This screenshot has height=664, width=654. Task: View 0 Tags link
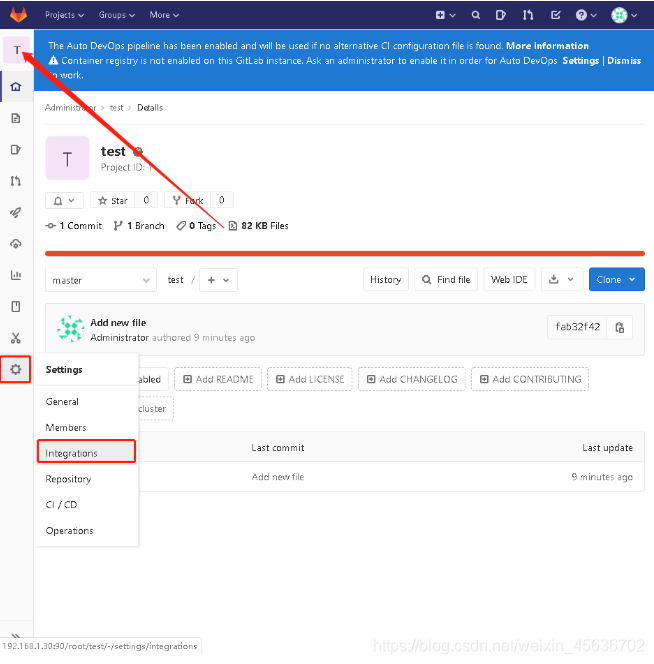tap(197, 226)
